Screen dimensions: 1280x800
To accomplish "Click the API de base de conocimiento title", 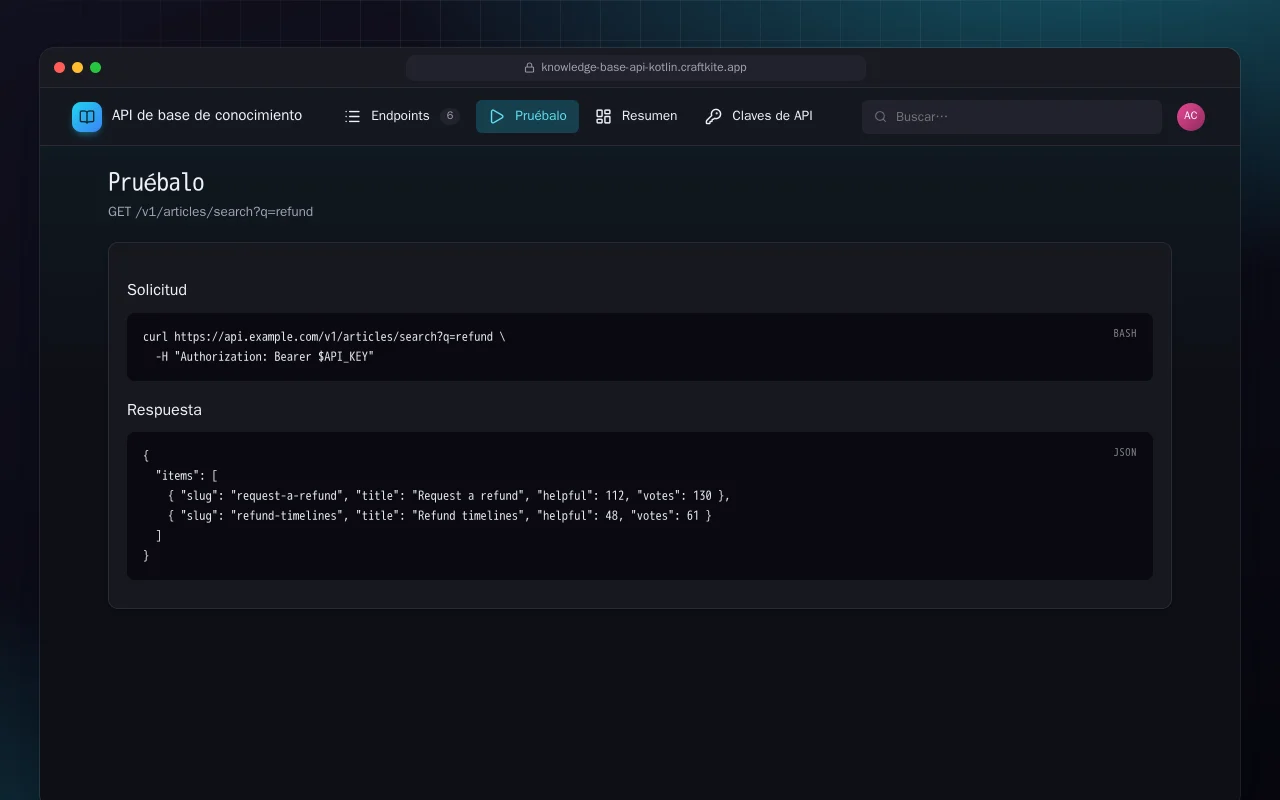I will point(207,116).
